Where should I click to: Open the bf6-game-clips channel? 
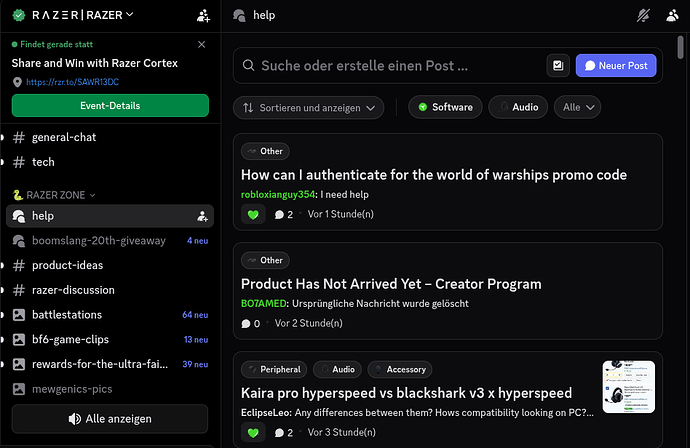click(110, 339)
